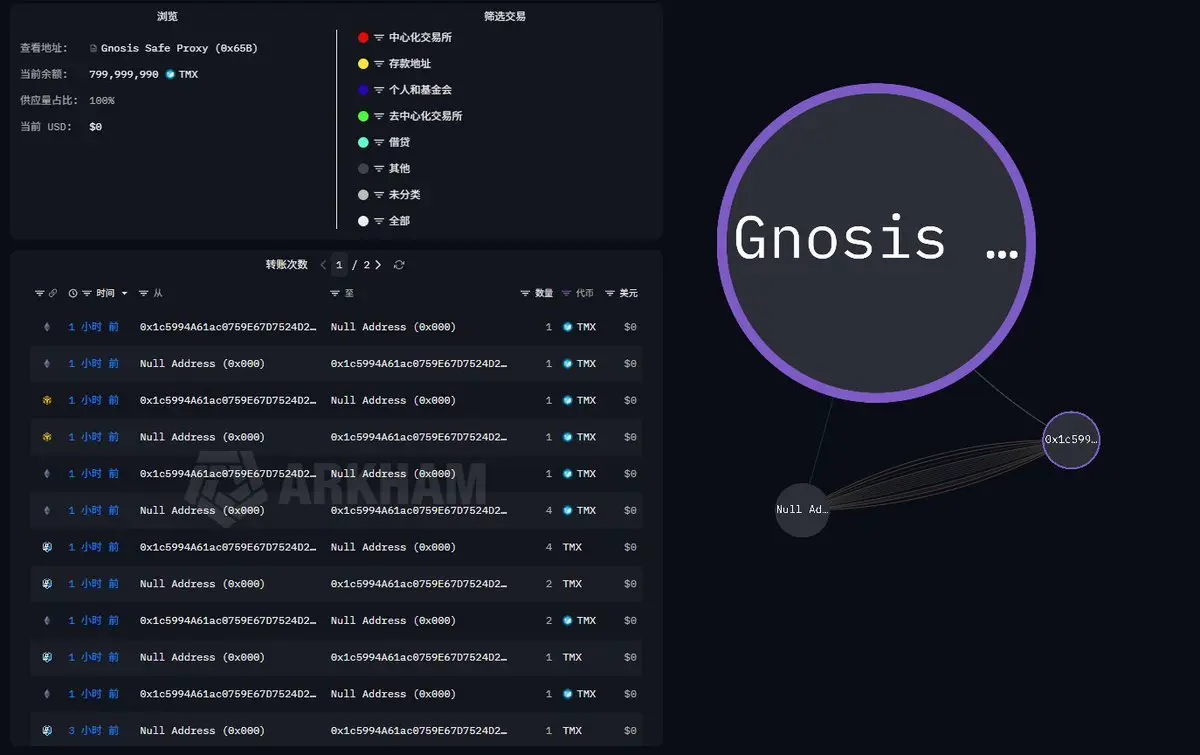This screenshot has height=755, width=1200.
Task: Select the 筛选交易 panel heading
Action: (505, 16)
